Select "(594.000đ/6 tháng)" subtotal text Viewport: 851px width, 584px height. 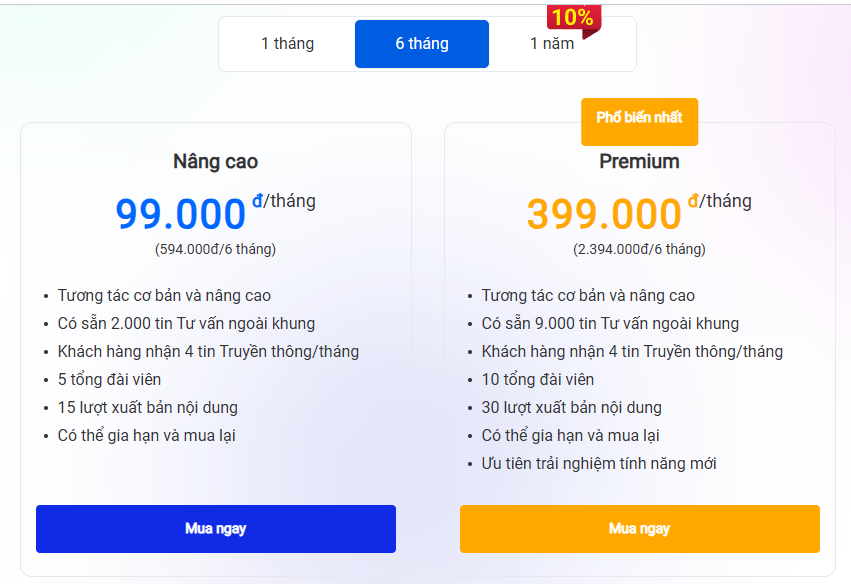tap(216, 249)
